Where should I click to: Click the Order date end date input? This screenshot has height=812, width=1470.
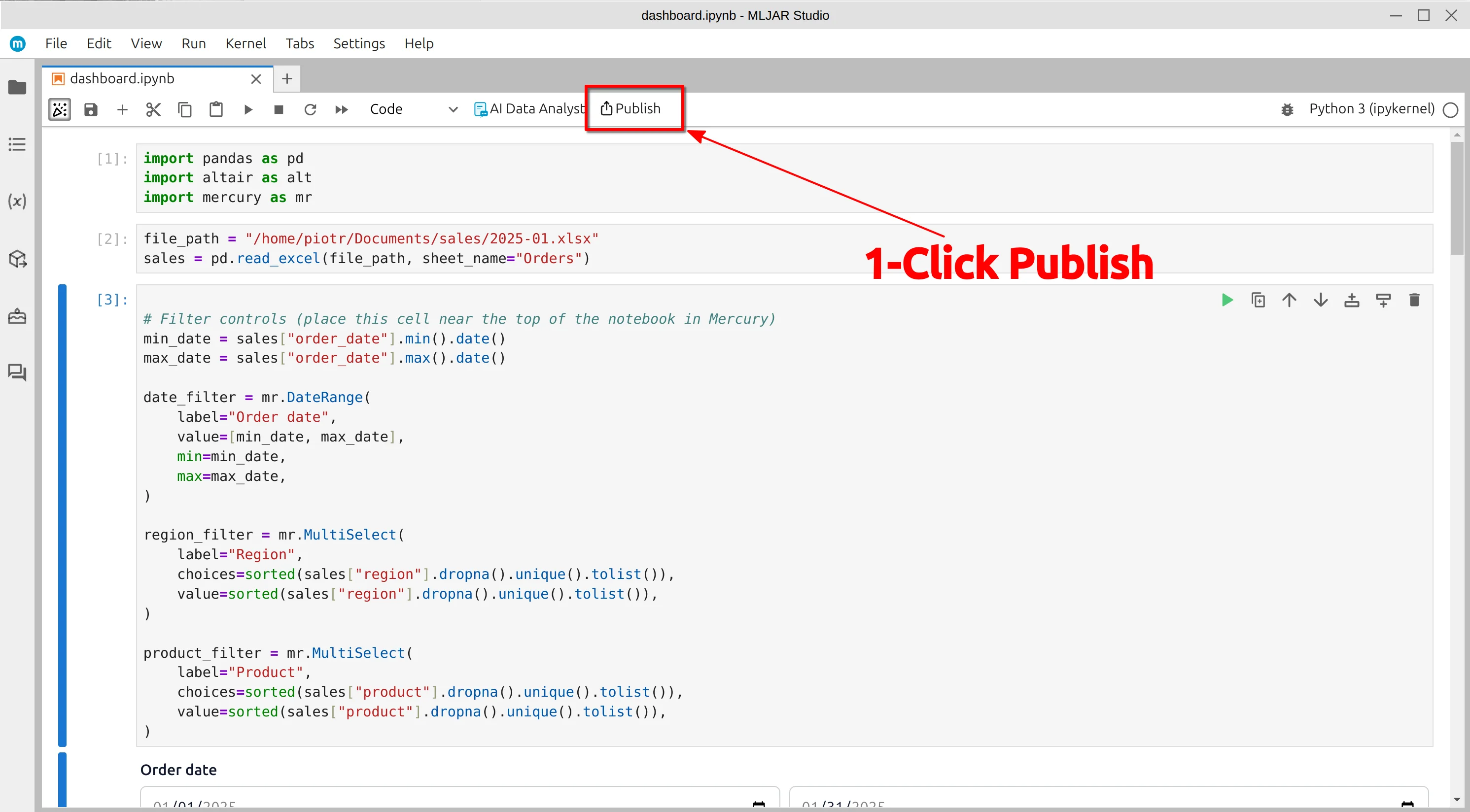pos(1108,798)
